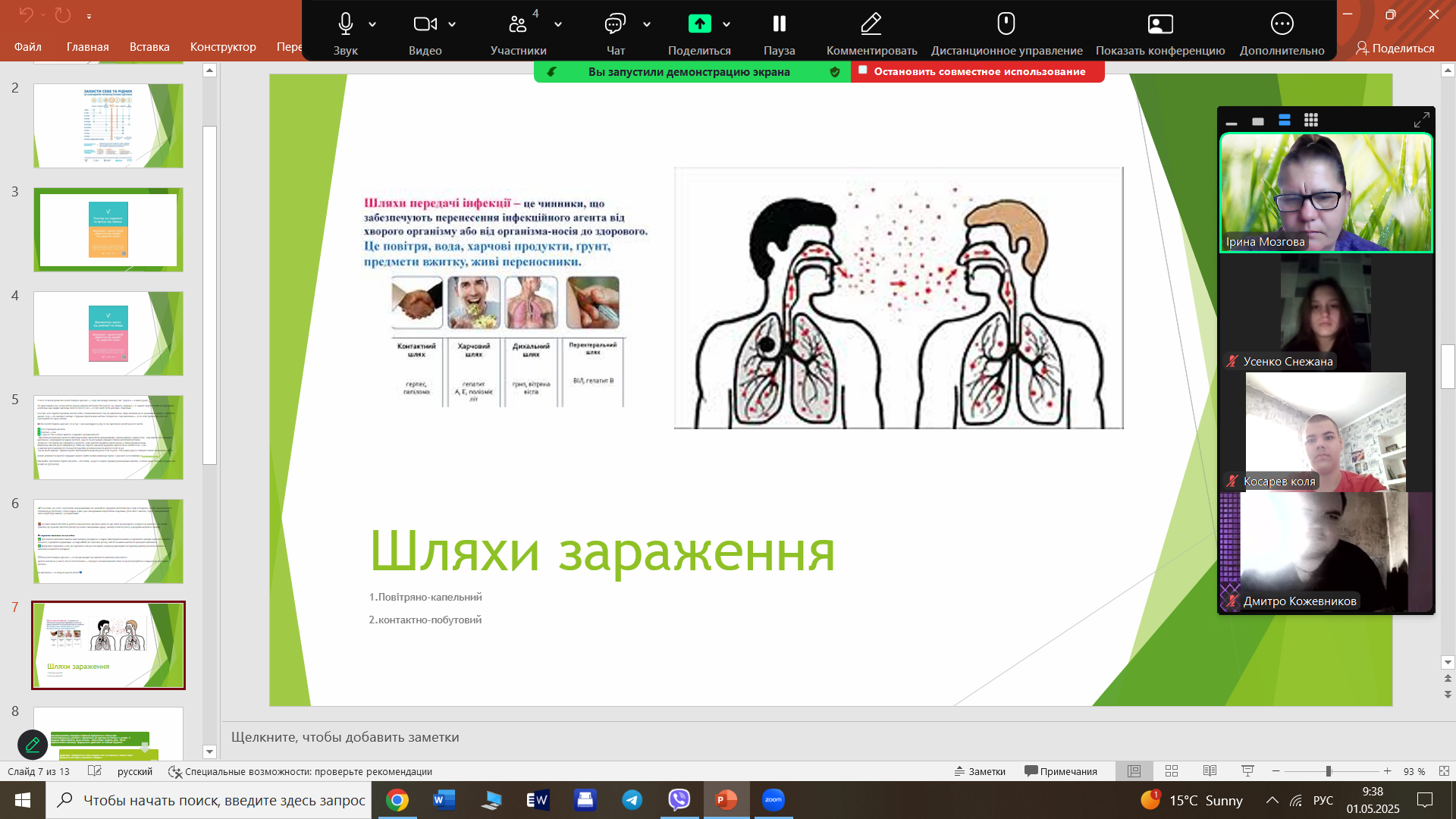Open Дистанционное управление remote control

(x=1006, y=32)
